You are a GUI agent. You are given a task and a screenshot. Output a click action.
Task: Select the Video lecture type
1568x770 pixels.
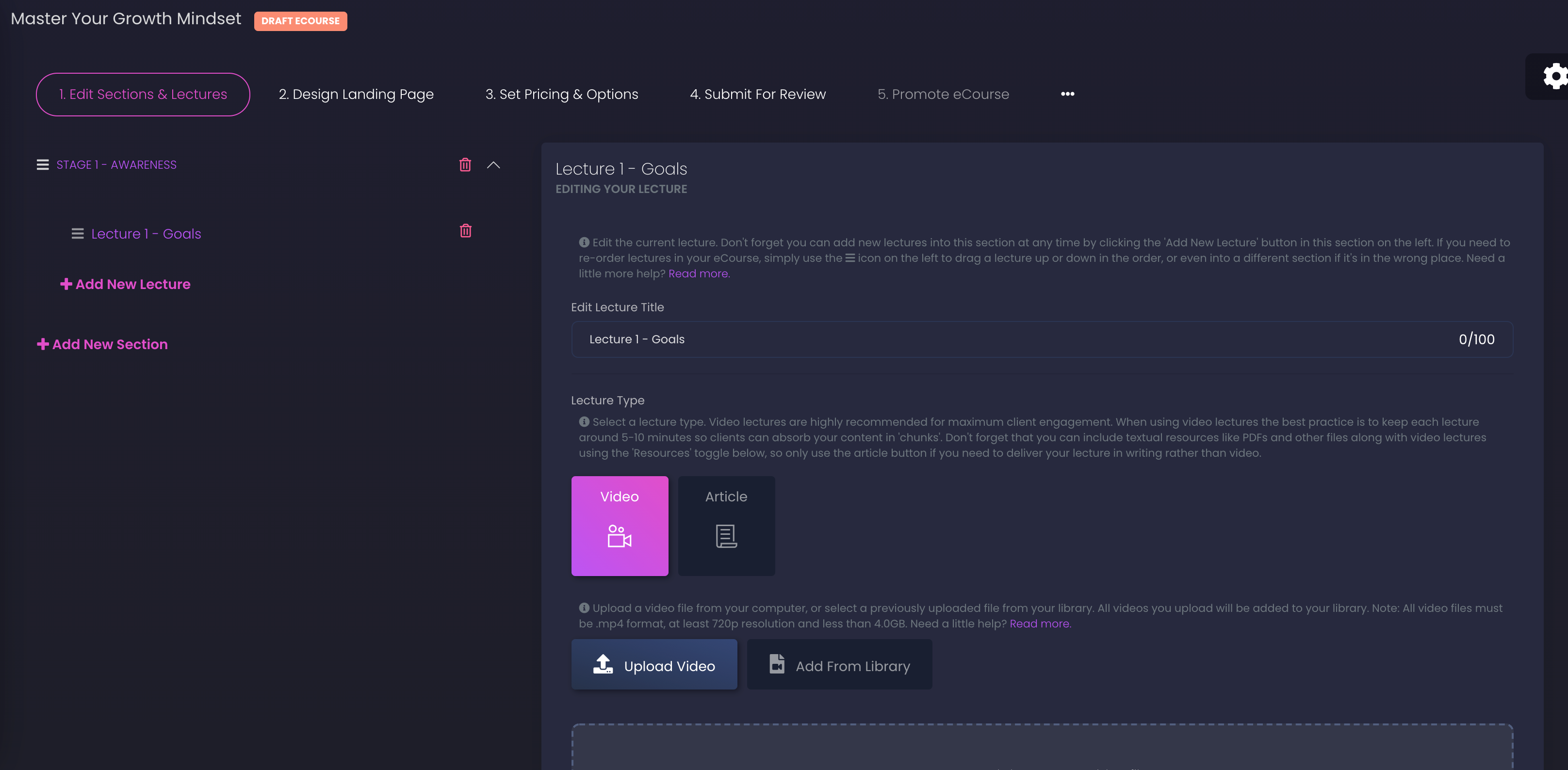tap(619, 526)
